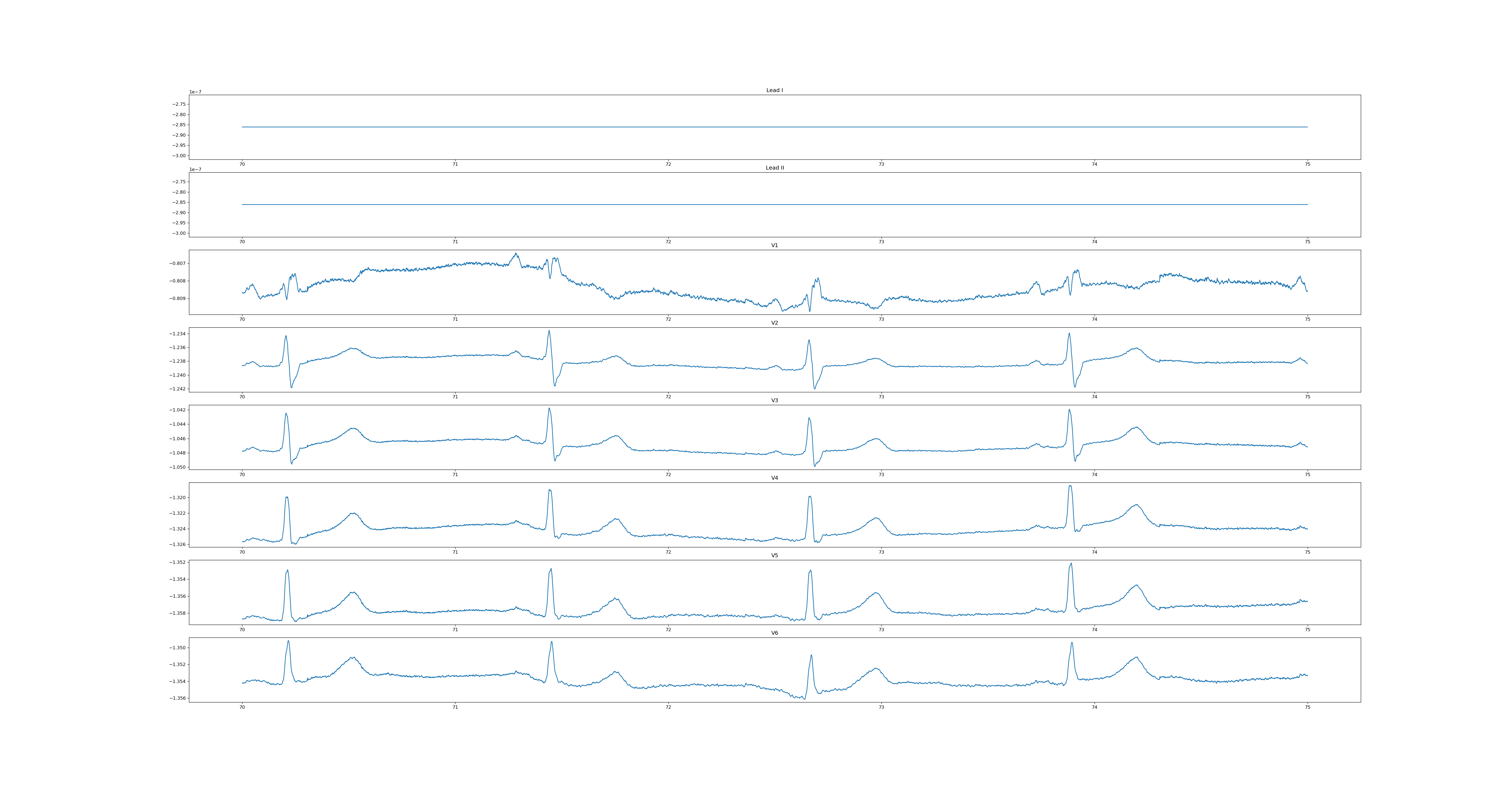1512x789 pixels.
Task: Click x-axis tick 75 under V4 plot
Action: click(1307, 552)
